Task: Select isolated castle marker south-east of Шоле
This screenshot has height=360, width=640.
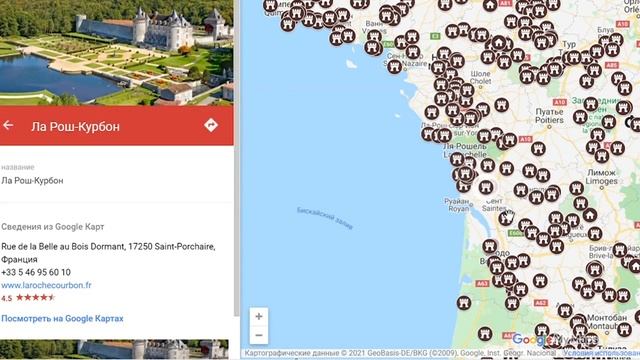Action: (502, 105)
